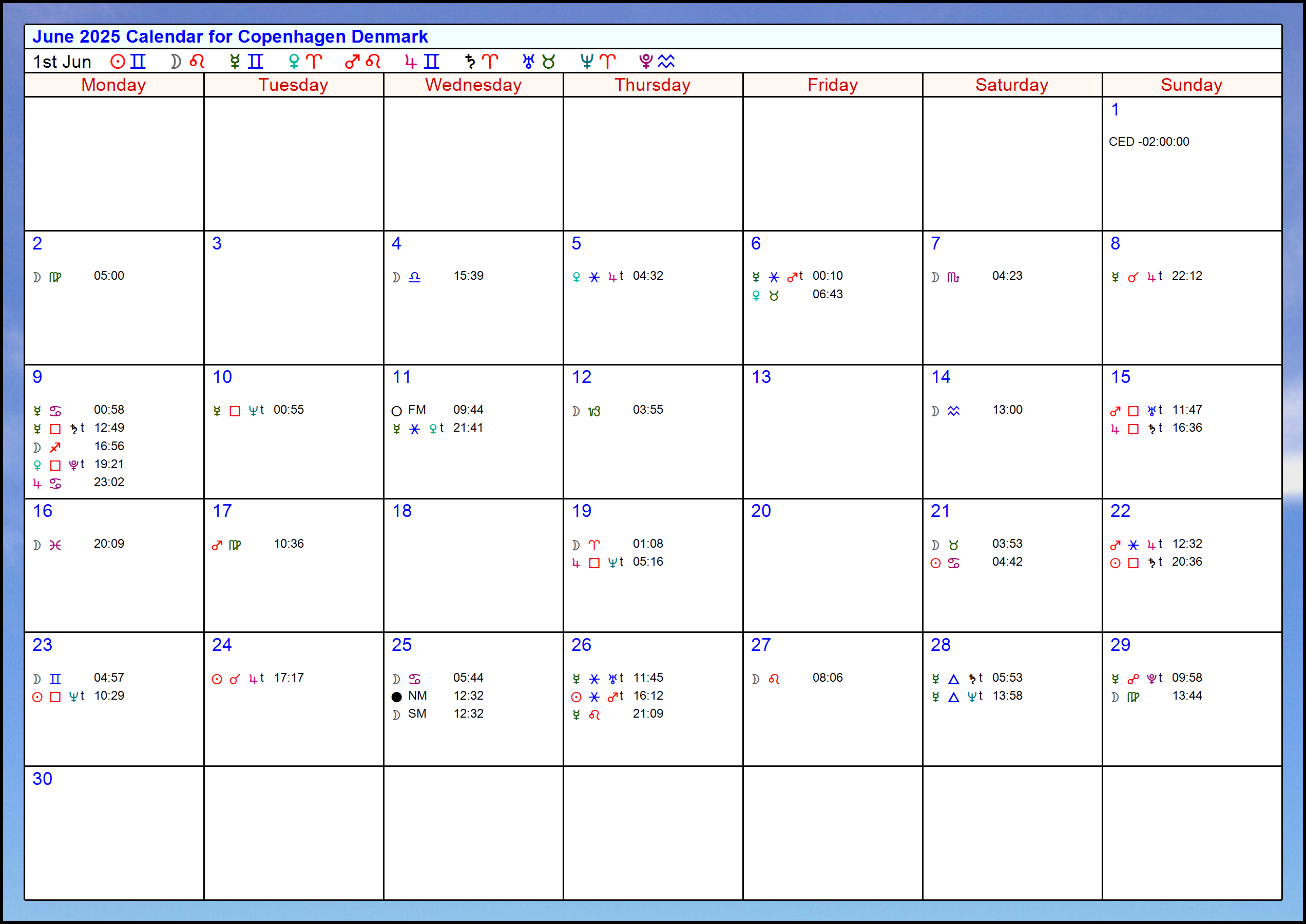Click the Monday column header

(x=114, y=85)
